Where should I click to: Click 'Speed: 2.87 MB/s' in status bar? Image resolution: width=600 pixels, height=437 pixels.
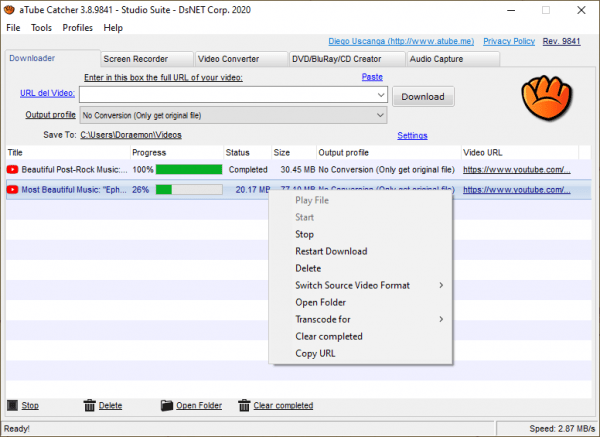tap(562, 429)
